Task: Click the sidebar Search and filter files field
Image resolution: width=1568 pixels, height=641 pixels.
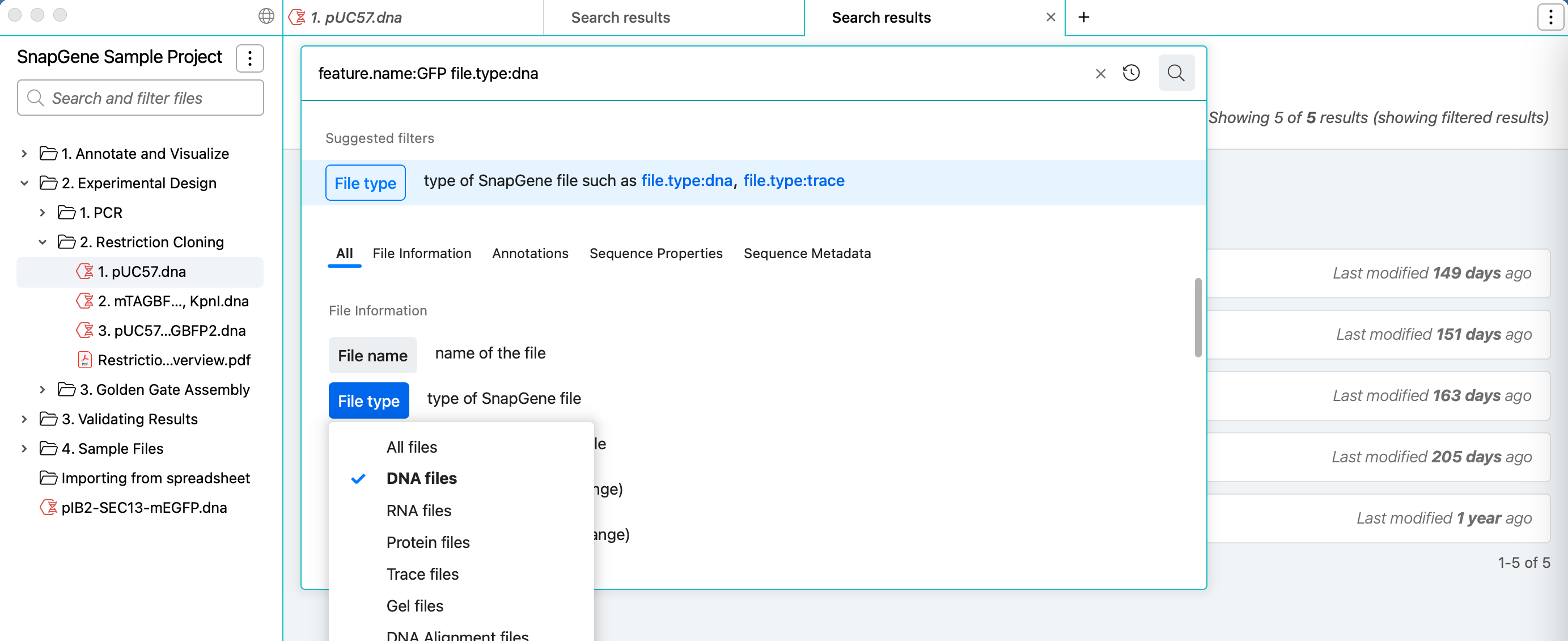Action: point(140,98)
